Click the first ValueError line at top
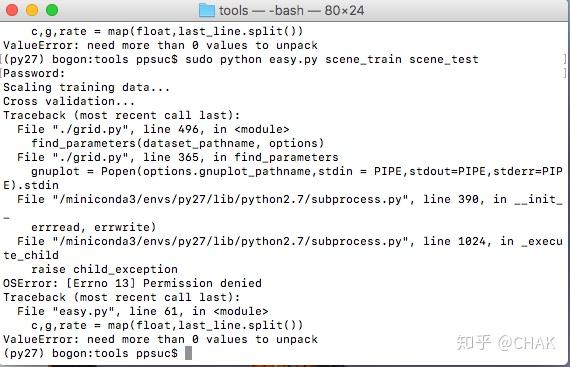 (160, 45)
